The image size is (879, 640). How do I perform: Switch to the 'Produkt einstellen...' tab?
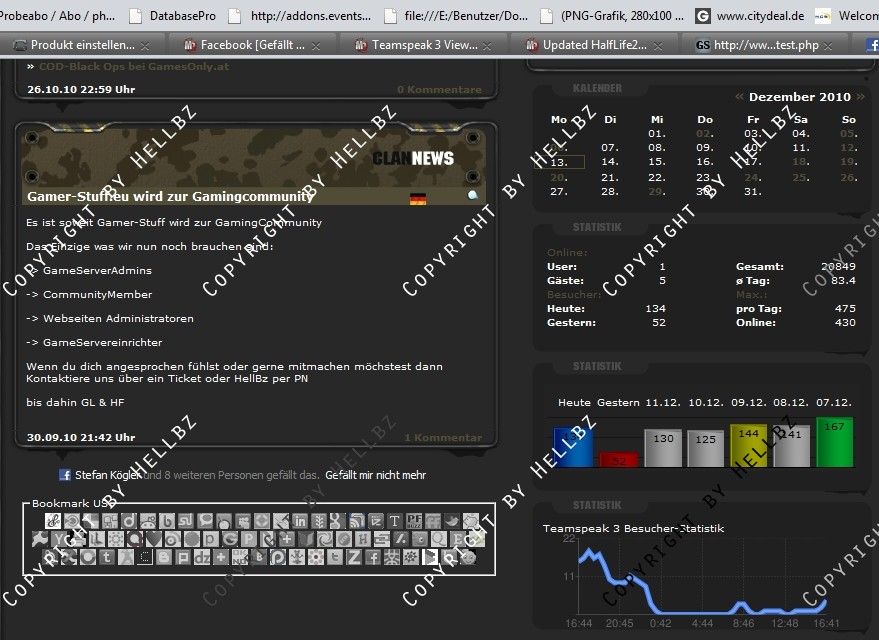click(82, 45)
